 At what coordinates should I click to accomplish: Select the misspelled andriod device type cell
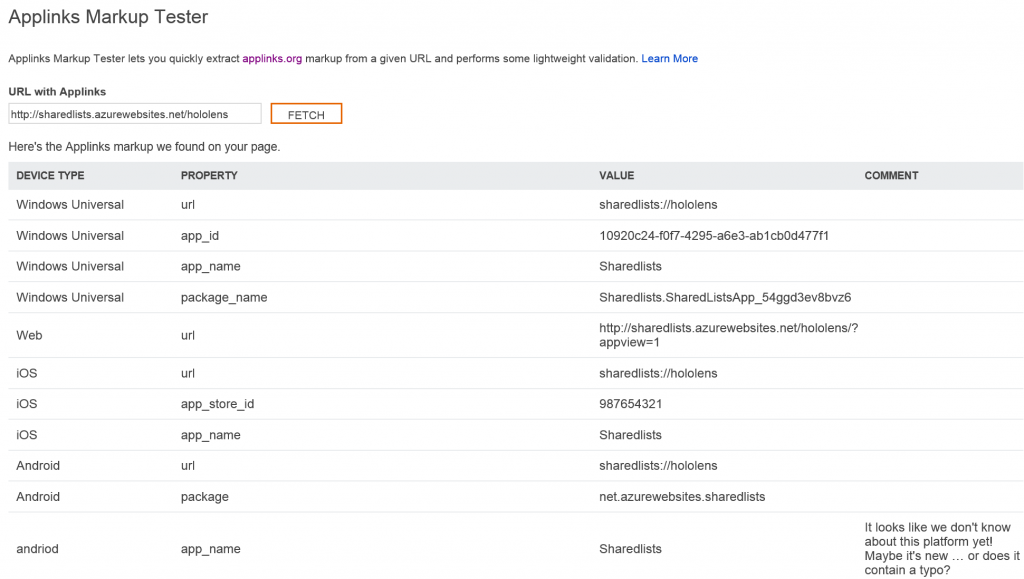(x=38, y=548)
